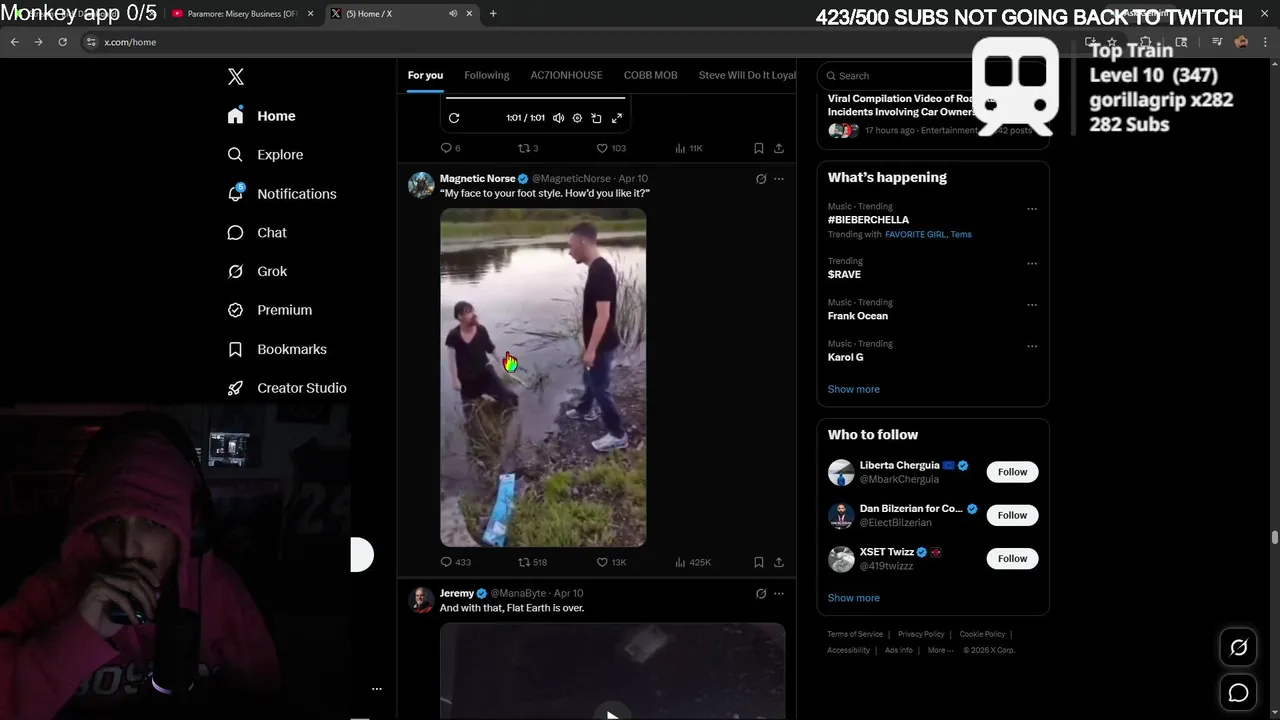Switch to the AC7IONHOUSE tab
Viewport: 1280px width, 720px height.
[566, 75]
